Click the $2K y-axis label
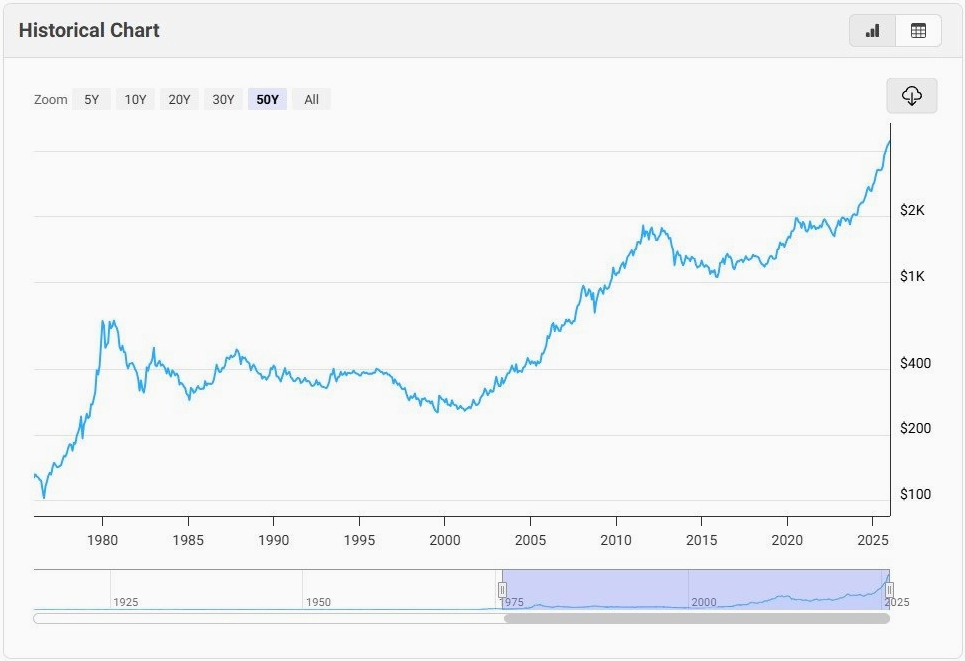The image size is (965, 661). click(912, 210)
